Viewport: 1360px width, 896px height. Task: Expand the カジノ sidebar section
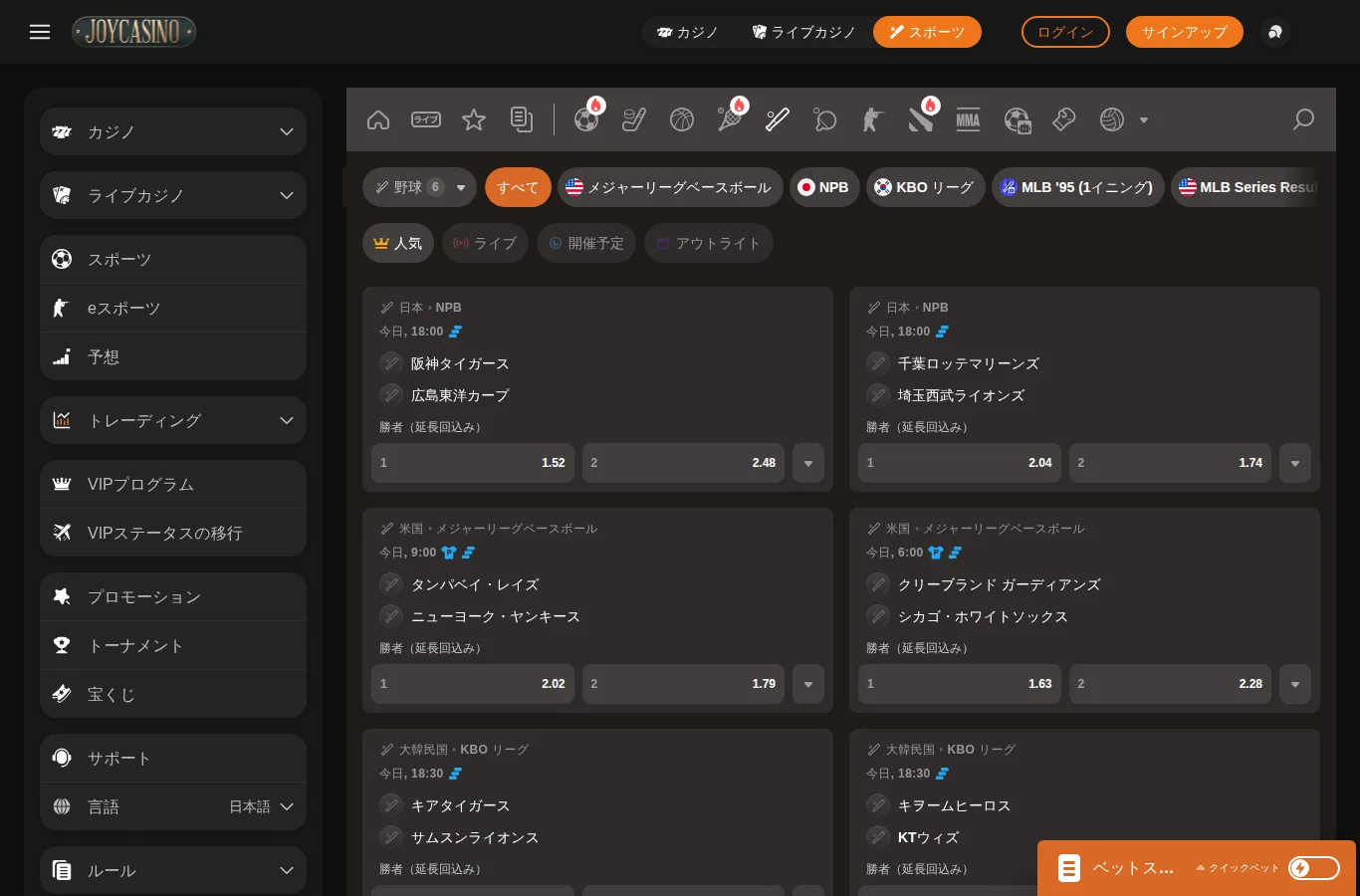tap(173, 131)
